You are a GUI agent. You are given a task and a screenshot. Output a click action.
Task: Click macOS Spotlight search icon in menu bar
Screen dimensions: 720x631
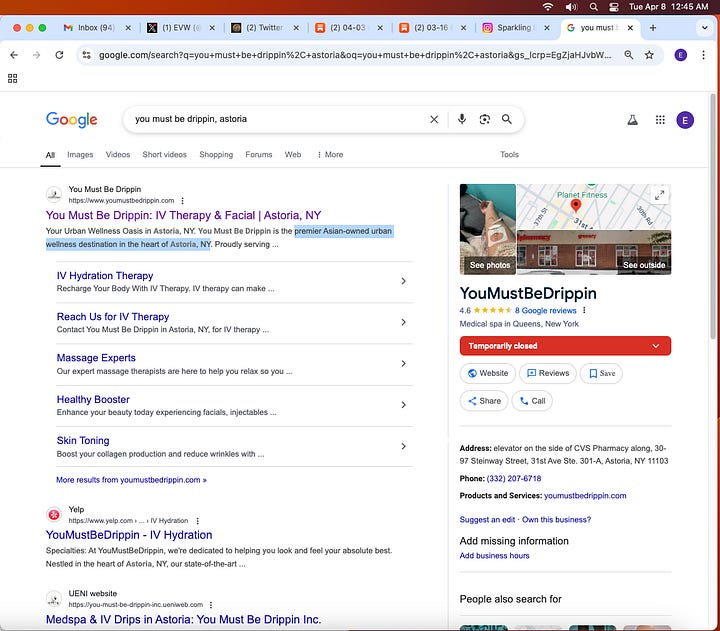click(594, 7)
